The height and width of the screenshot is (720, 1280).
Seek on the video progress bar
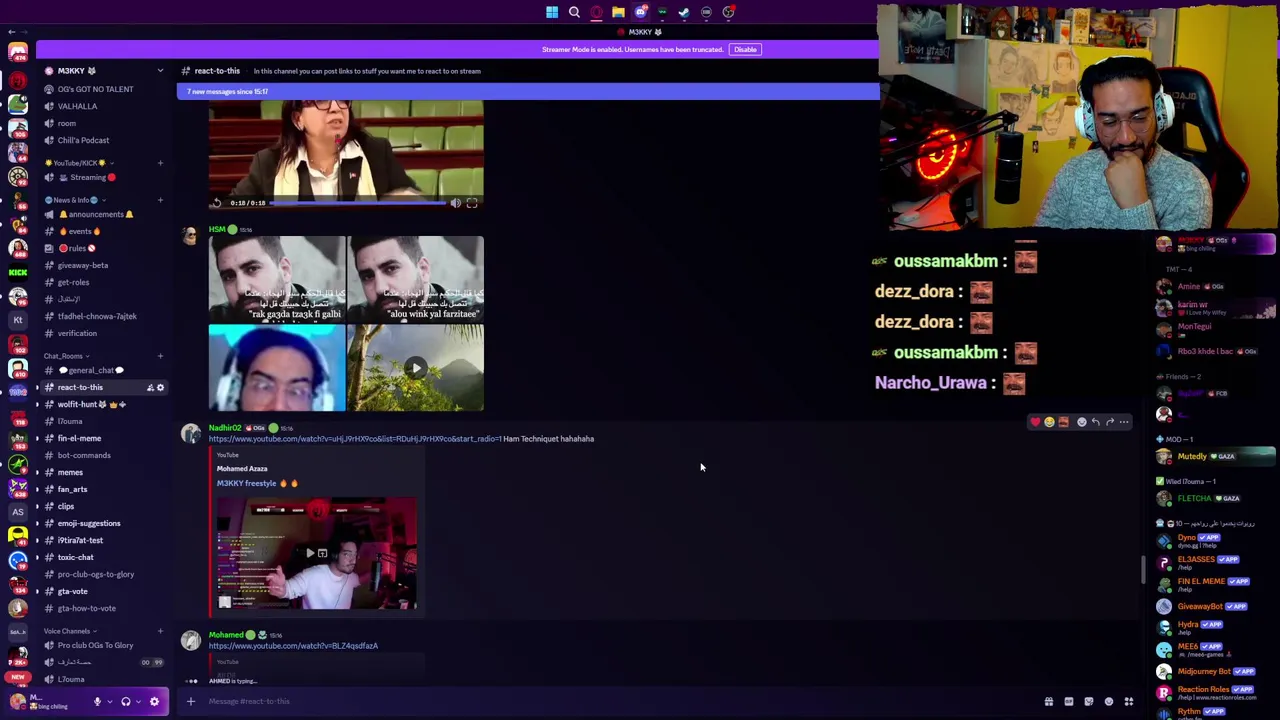coord(358,203)
